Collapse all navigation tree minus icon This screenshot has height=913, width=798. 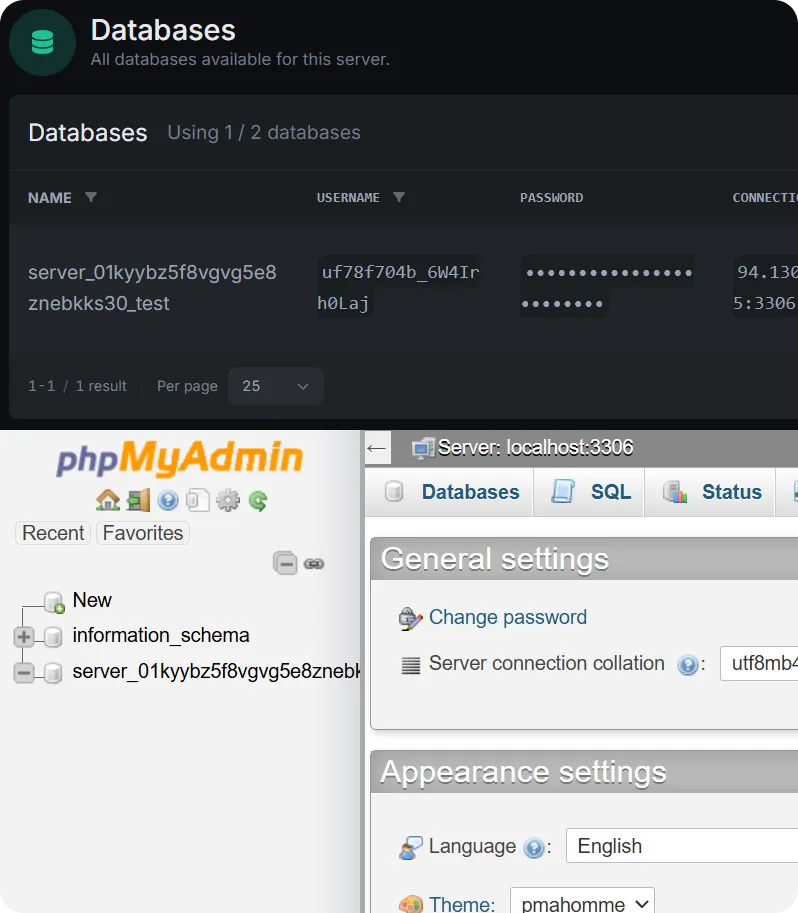tap(285, 563)
